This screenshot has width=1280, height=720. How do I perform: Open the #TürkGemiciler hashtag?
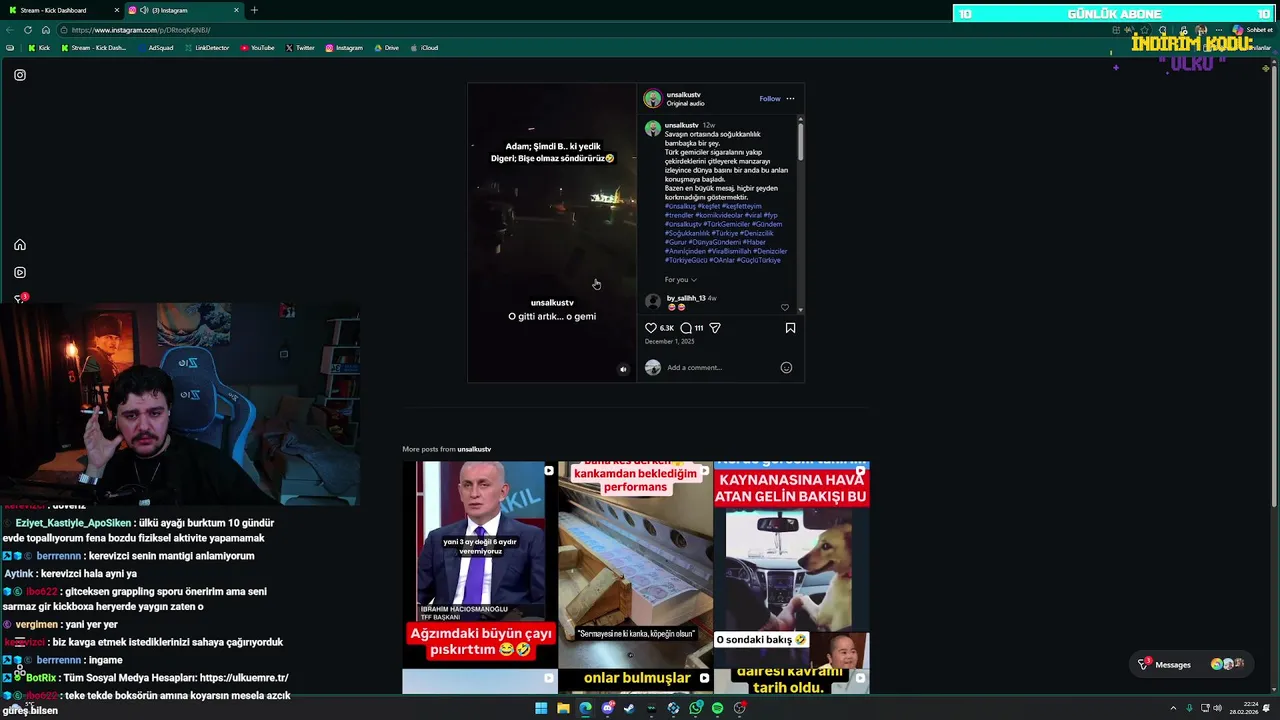(727, 224)
